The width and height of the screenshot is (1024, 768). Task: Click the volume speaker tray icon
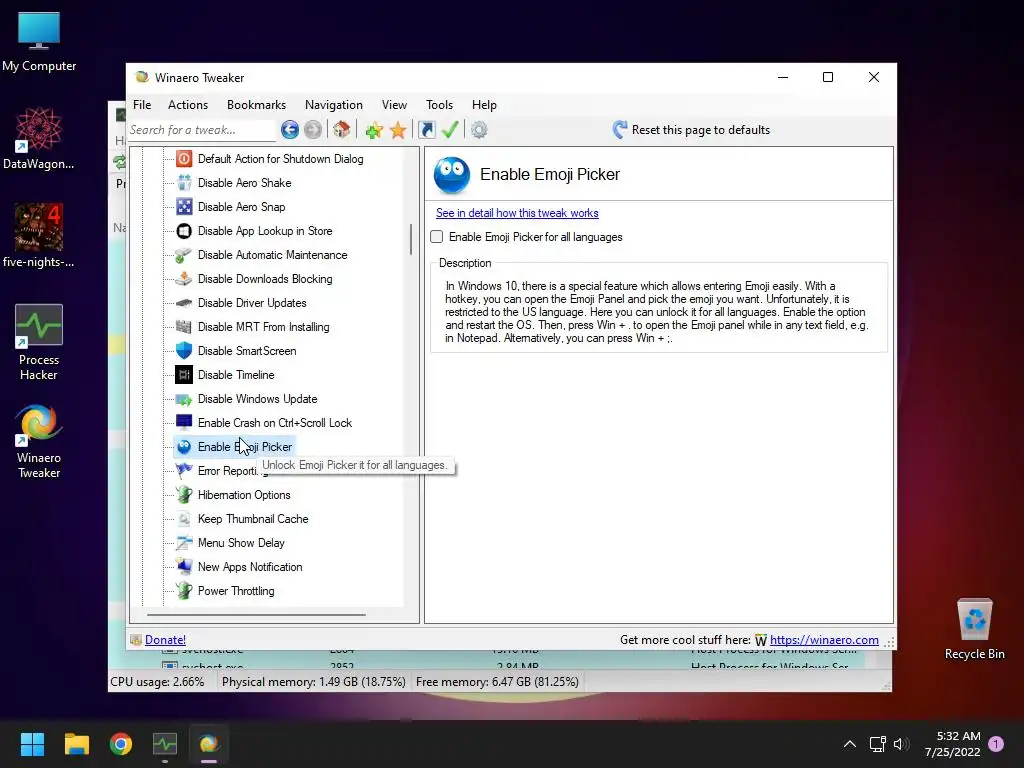[901, 744]
